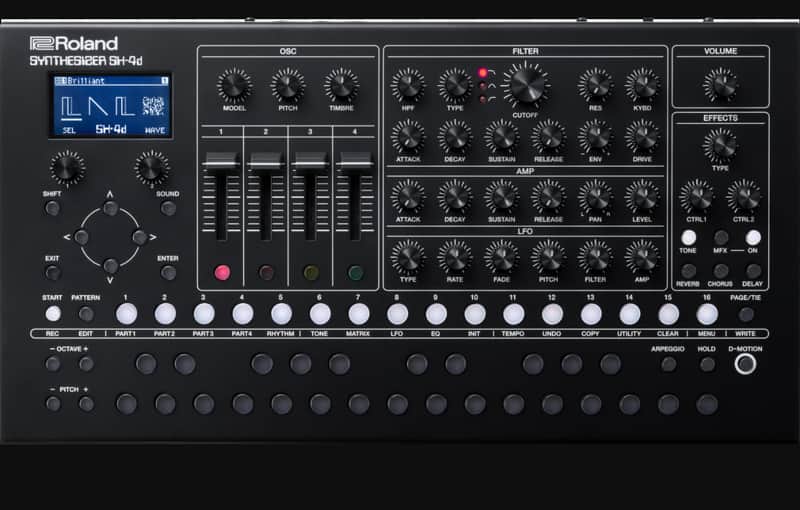
Task: Select step button 16 (MENU)
Action: pos(707,314)
